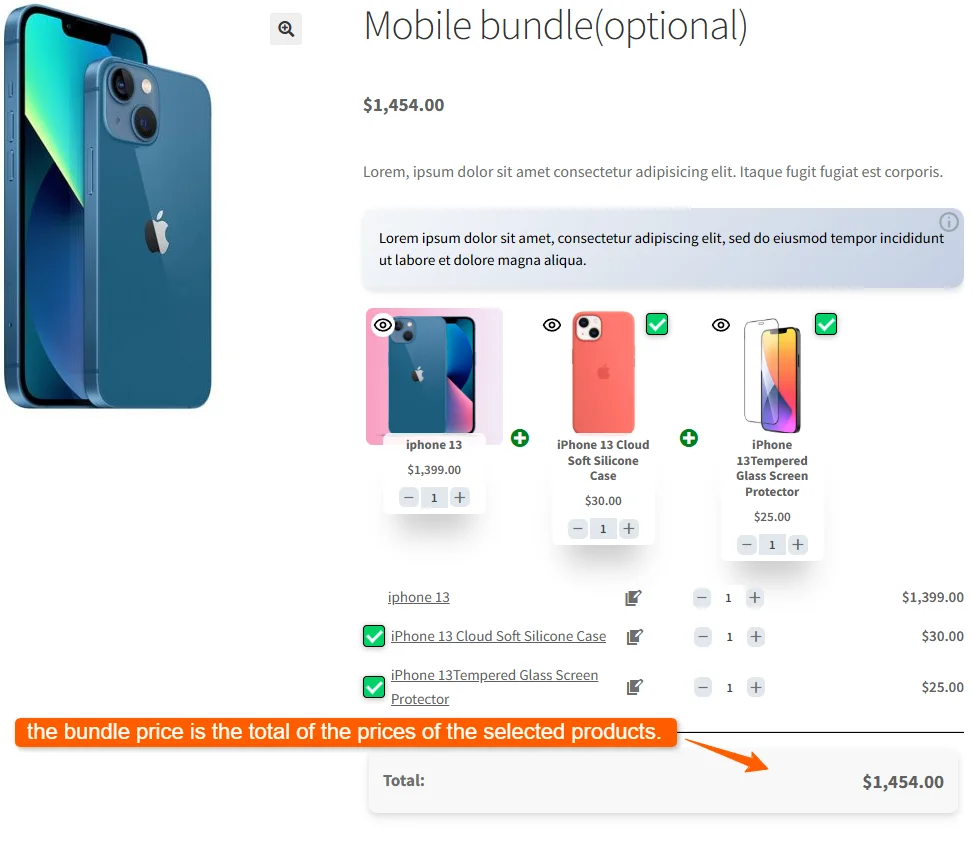Click edit icon for Tempered Glass Screen Protector row
972x842 pixels.
pyautogui.click(x=635, y=687)
